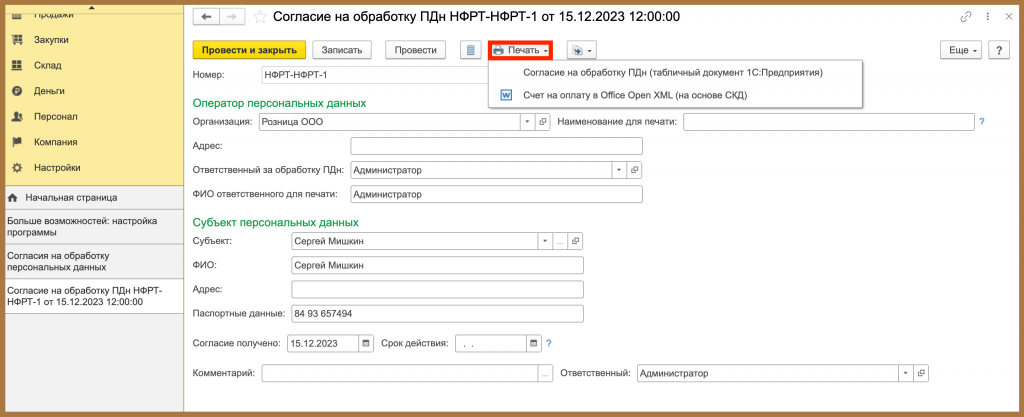The image size is (1024, 417).
Task: Click ФИО ответственного для печати field
Action: (496, 194)
